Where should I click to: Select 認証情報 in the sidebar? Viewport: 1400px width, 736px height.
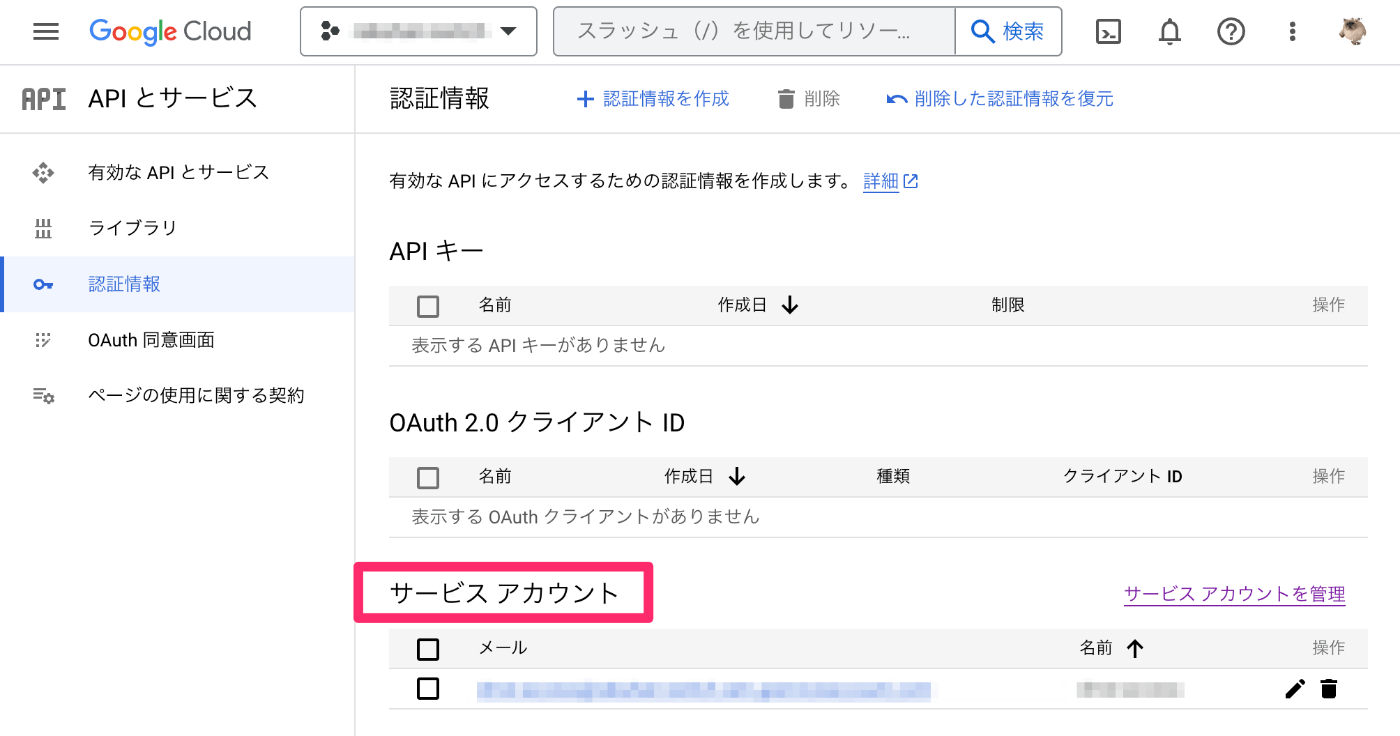[177, 284]
